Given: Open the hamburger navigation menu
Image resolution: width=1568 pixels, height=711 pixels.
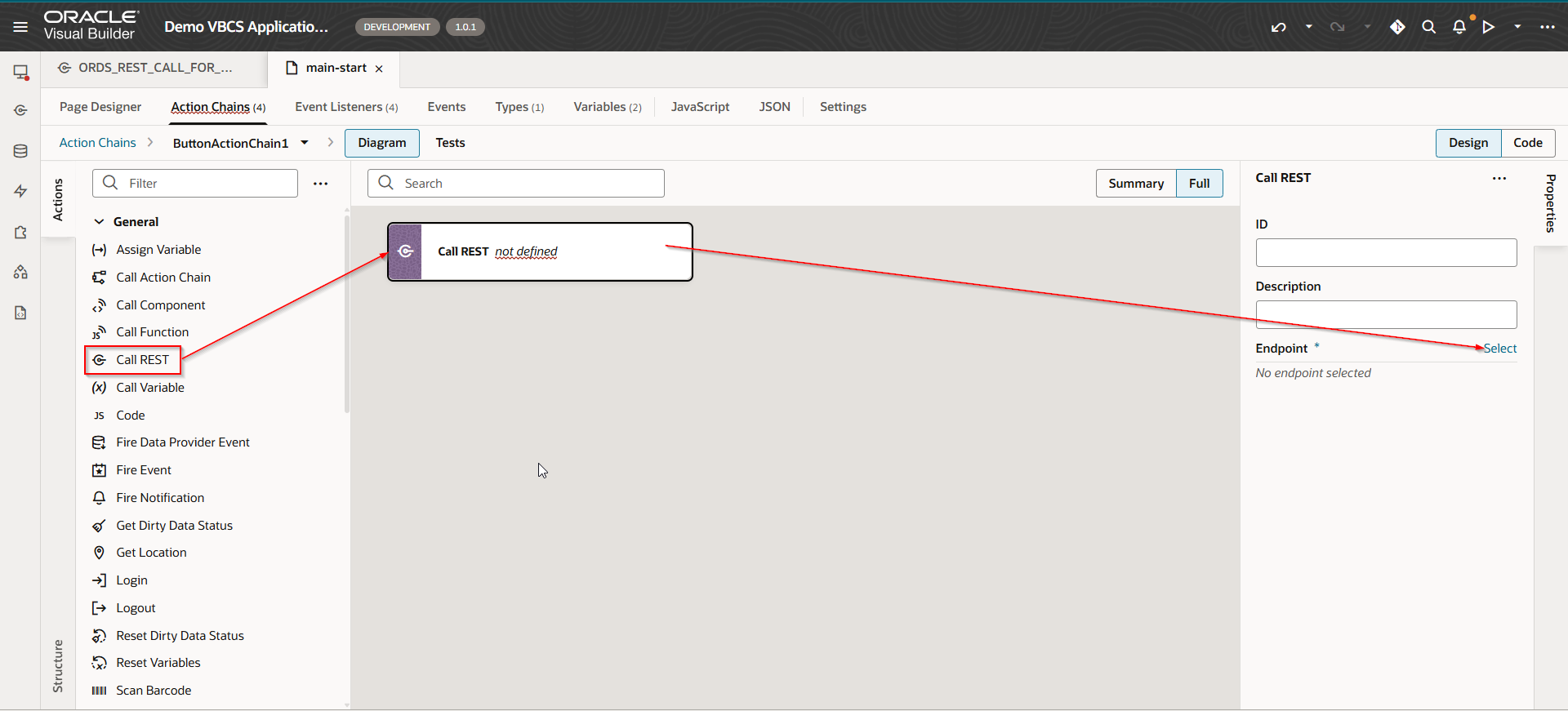Looking at the screenshot, I should coord(20,27).
